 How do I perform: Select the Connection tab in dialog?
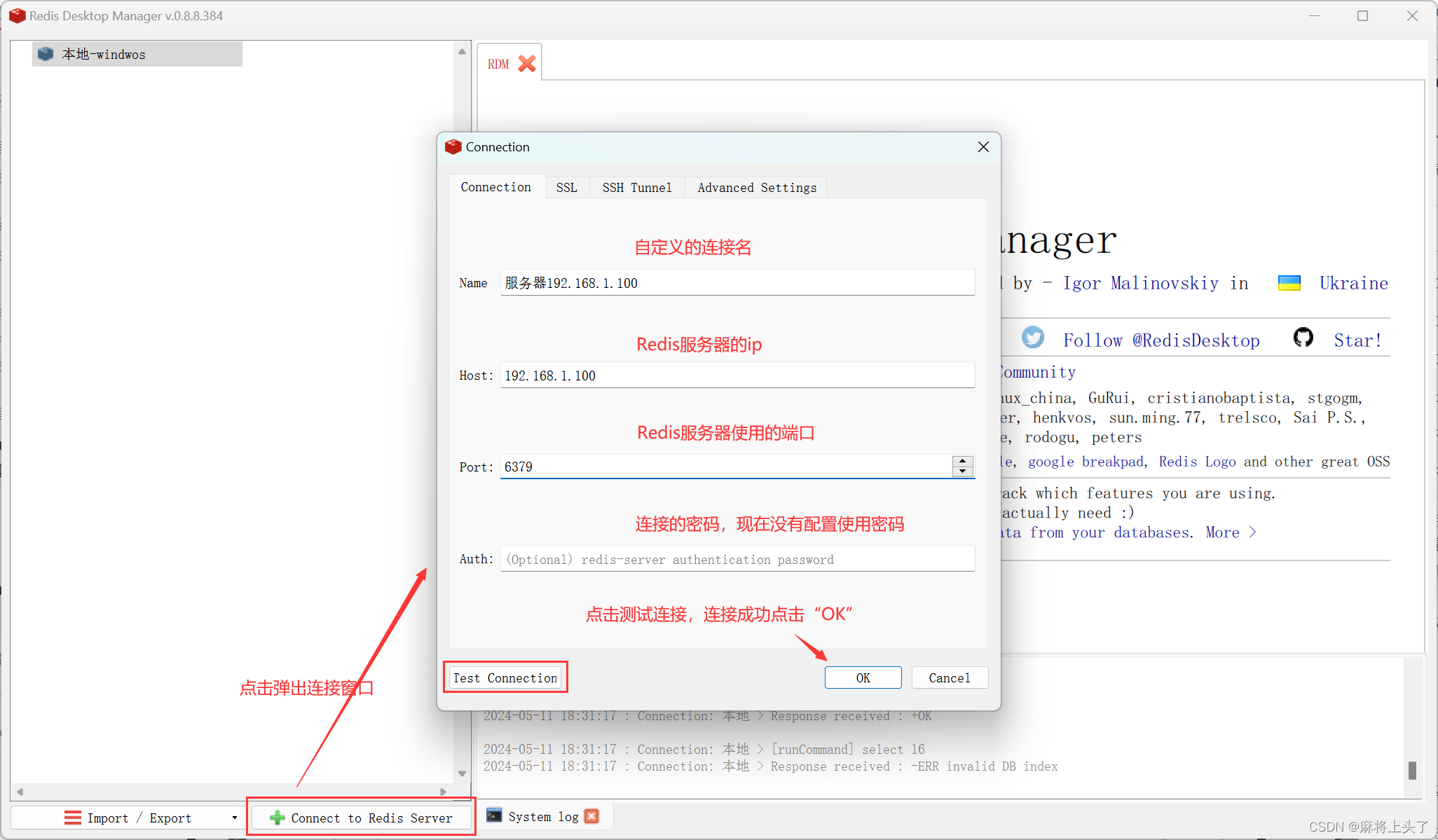(496, 186)
